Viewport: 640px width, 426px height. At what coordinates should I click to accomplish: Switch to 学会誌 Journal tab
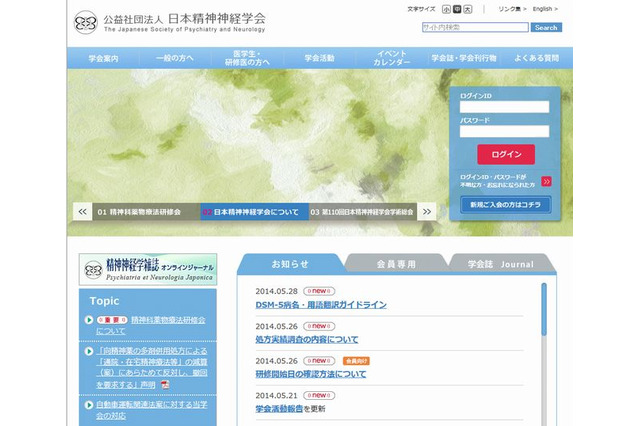[x=501, y=264]
